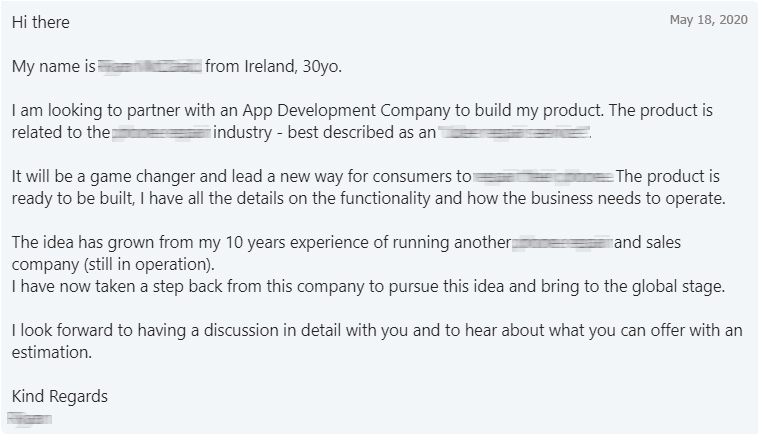The width and height of the screenshot is (758, 434).
Task: Click the 'Hi there' greeting line
Action: pyautogui.click(x=41, y=22)
